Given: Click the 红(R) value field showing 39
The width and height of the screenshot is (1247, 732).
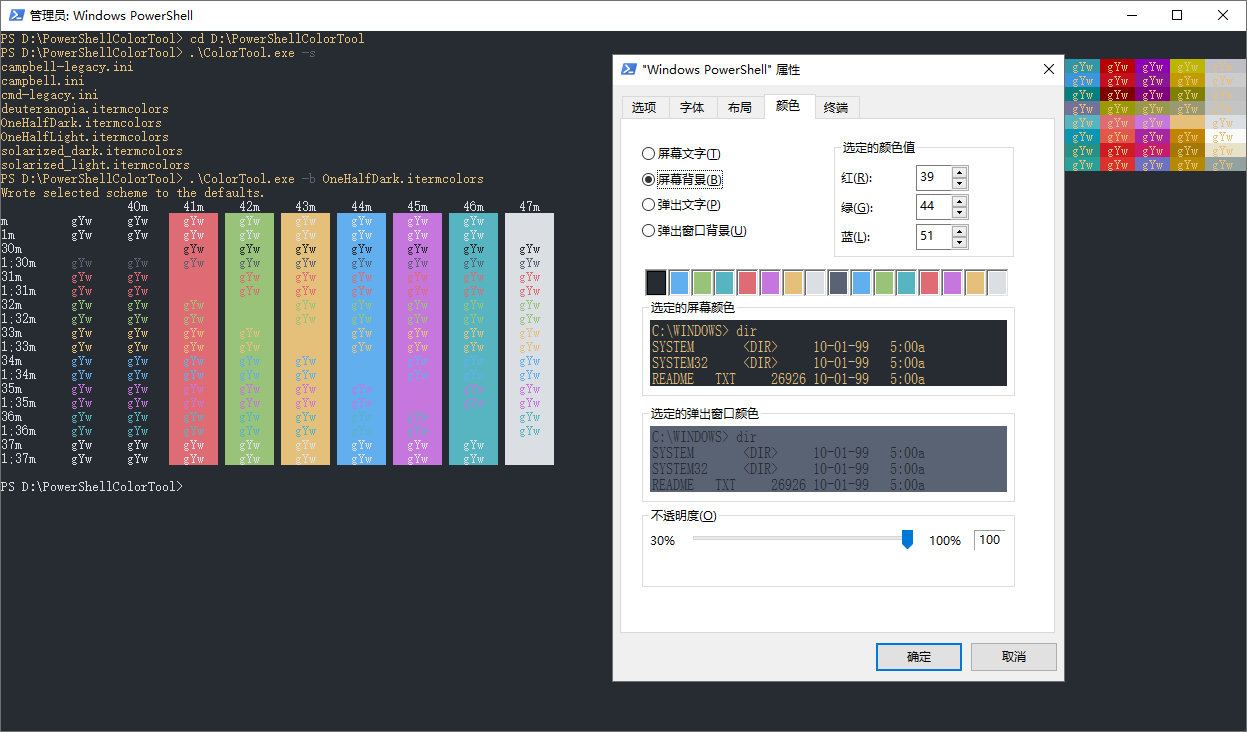Looking at the screenshot, I should [934, 178].
